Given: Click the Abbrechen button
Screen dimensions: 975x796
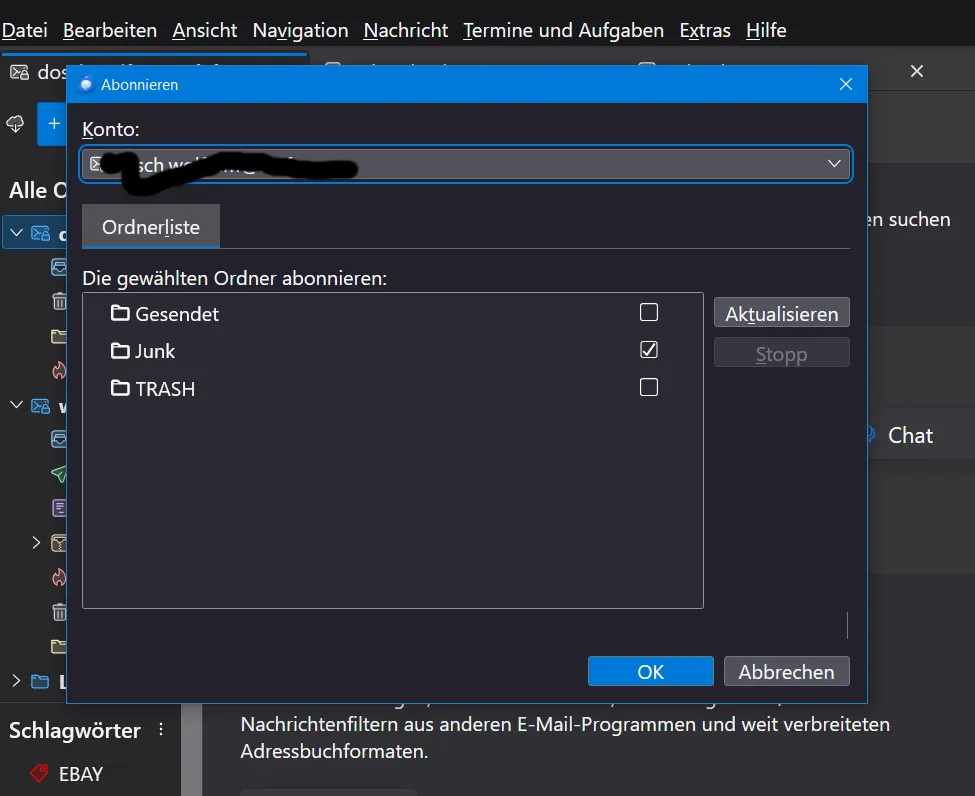Looking at the screenshot, I should coord(787,672).
